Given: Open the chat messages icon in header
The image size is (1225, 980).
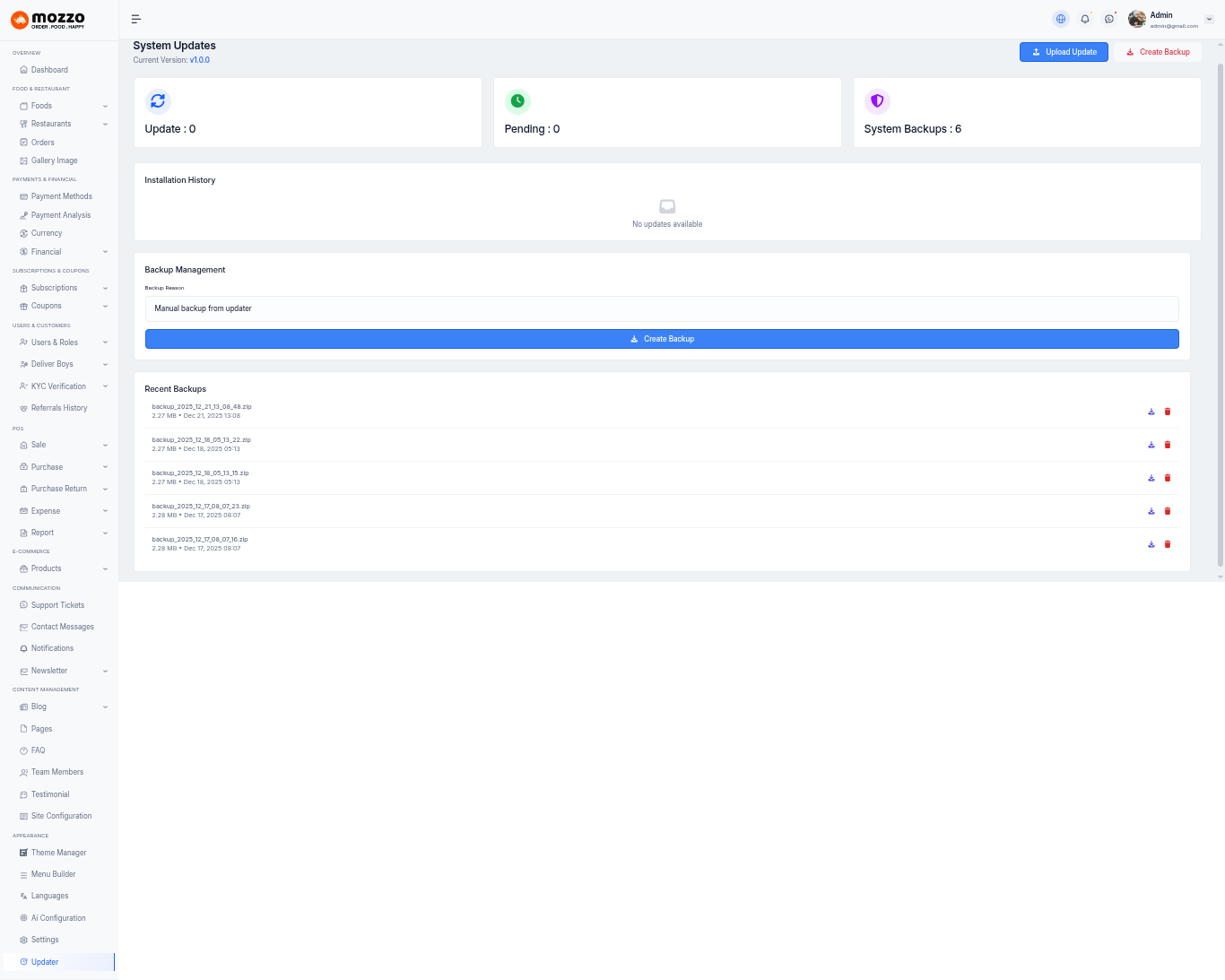Looking at the screenshot, I should pyautogui.click(x=1109, y=19).
